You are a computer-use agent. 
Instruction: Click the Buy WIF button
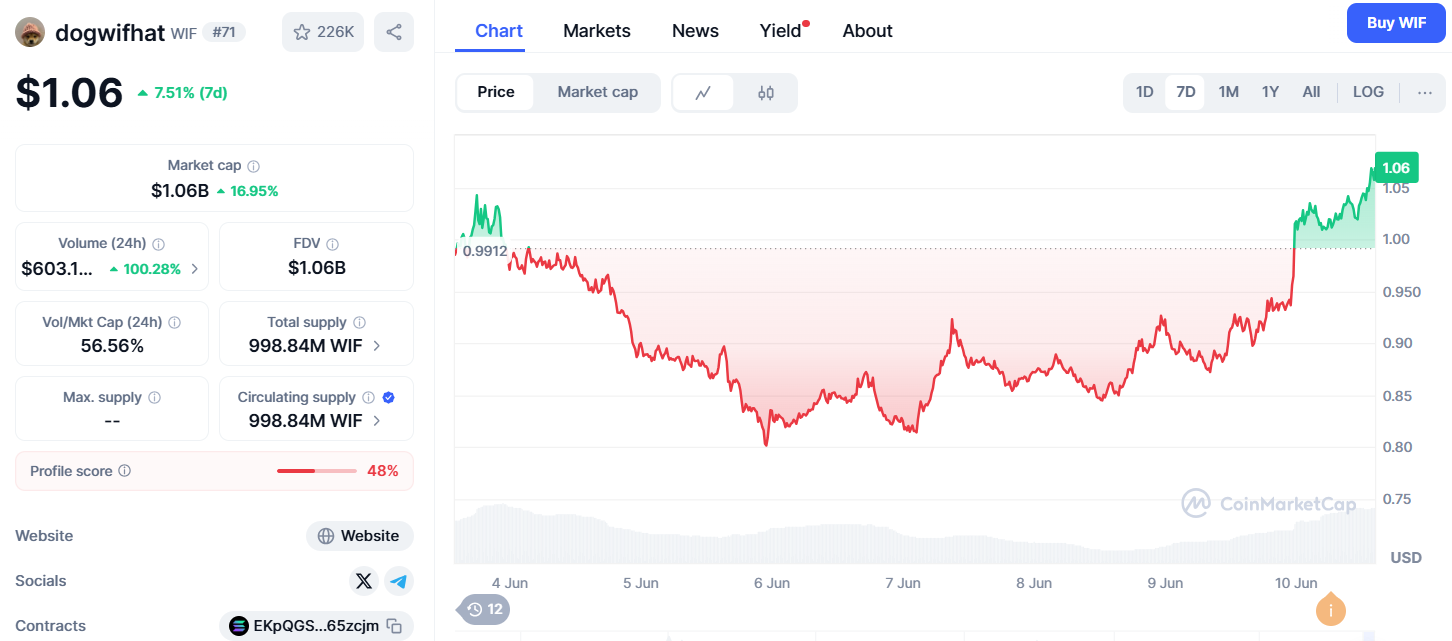[1396, 23]
